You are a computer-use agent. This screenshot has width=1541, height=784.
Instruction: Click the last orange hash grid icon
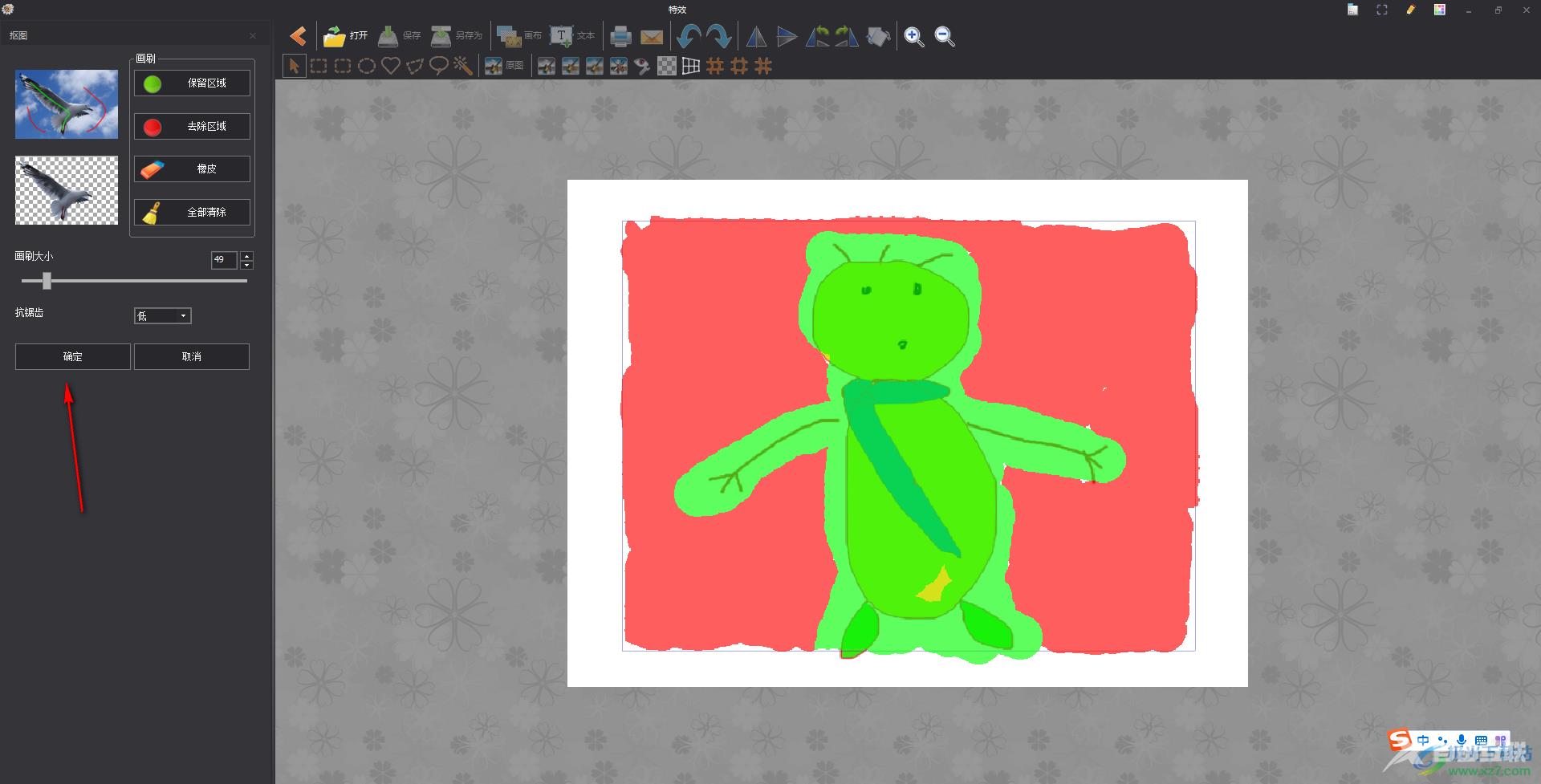[x=763, y=66]
